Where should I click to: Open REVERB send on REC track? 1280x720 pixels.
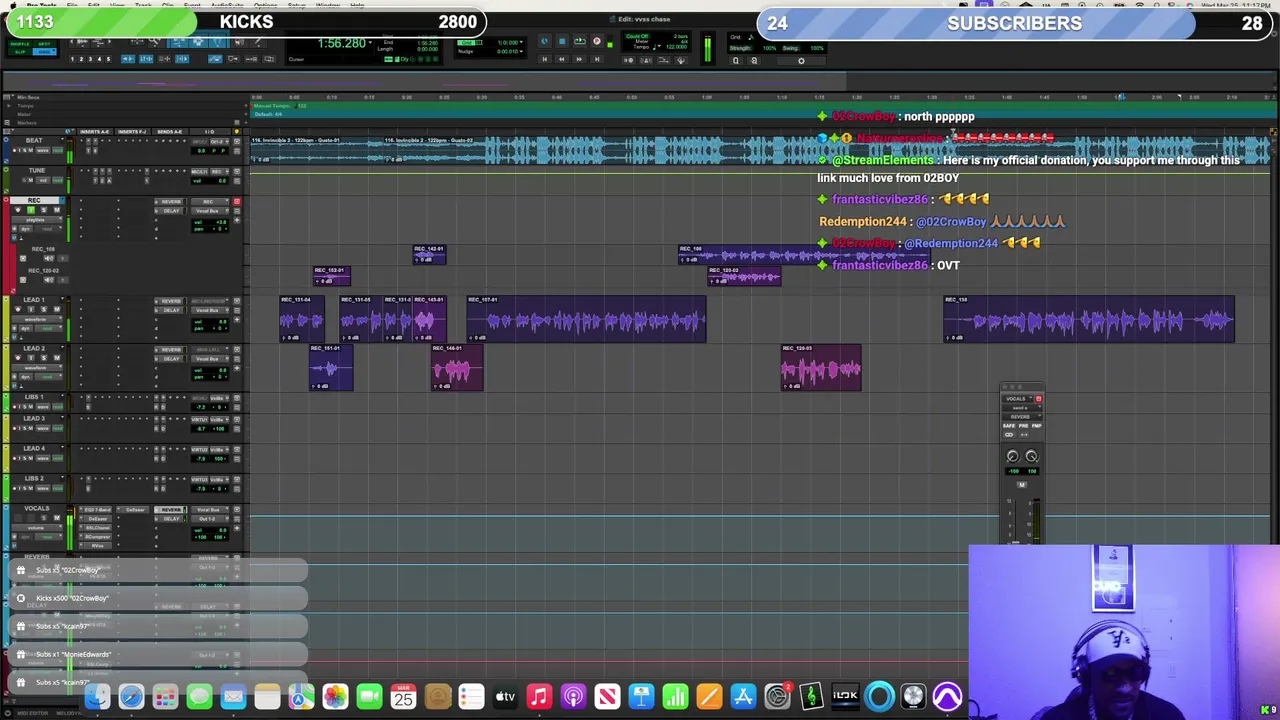click(171, 202)
